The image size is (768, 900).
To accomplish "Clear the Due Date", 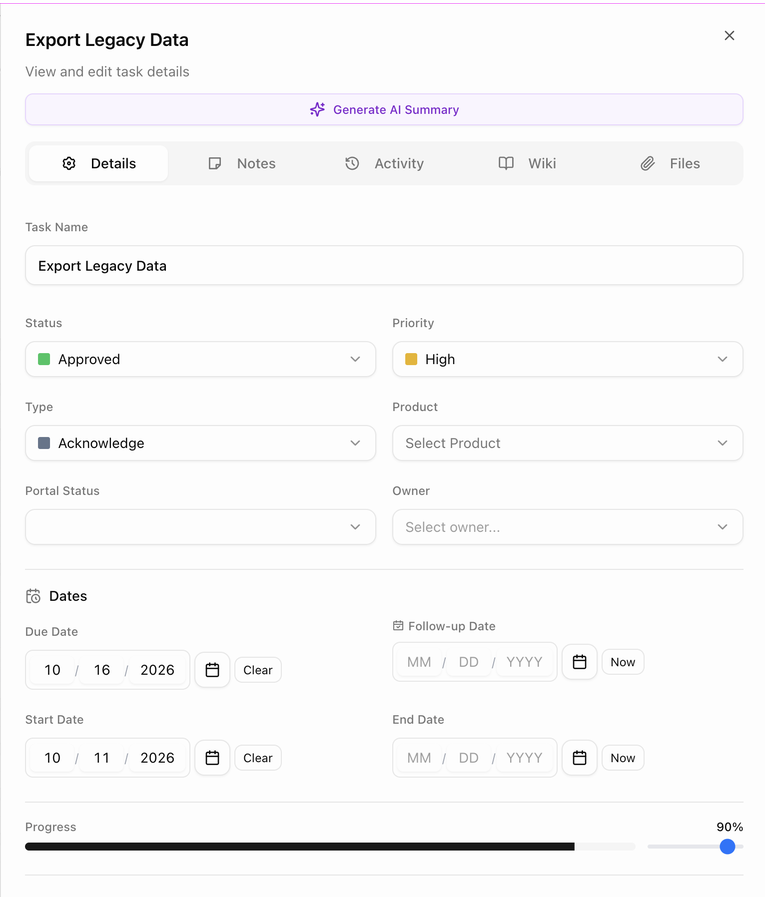I will point(258,670).
